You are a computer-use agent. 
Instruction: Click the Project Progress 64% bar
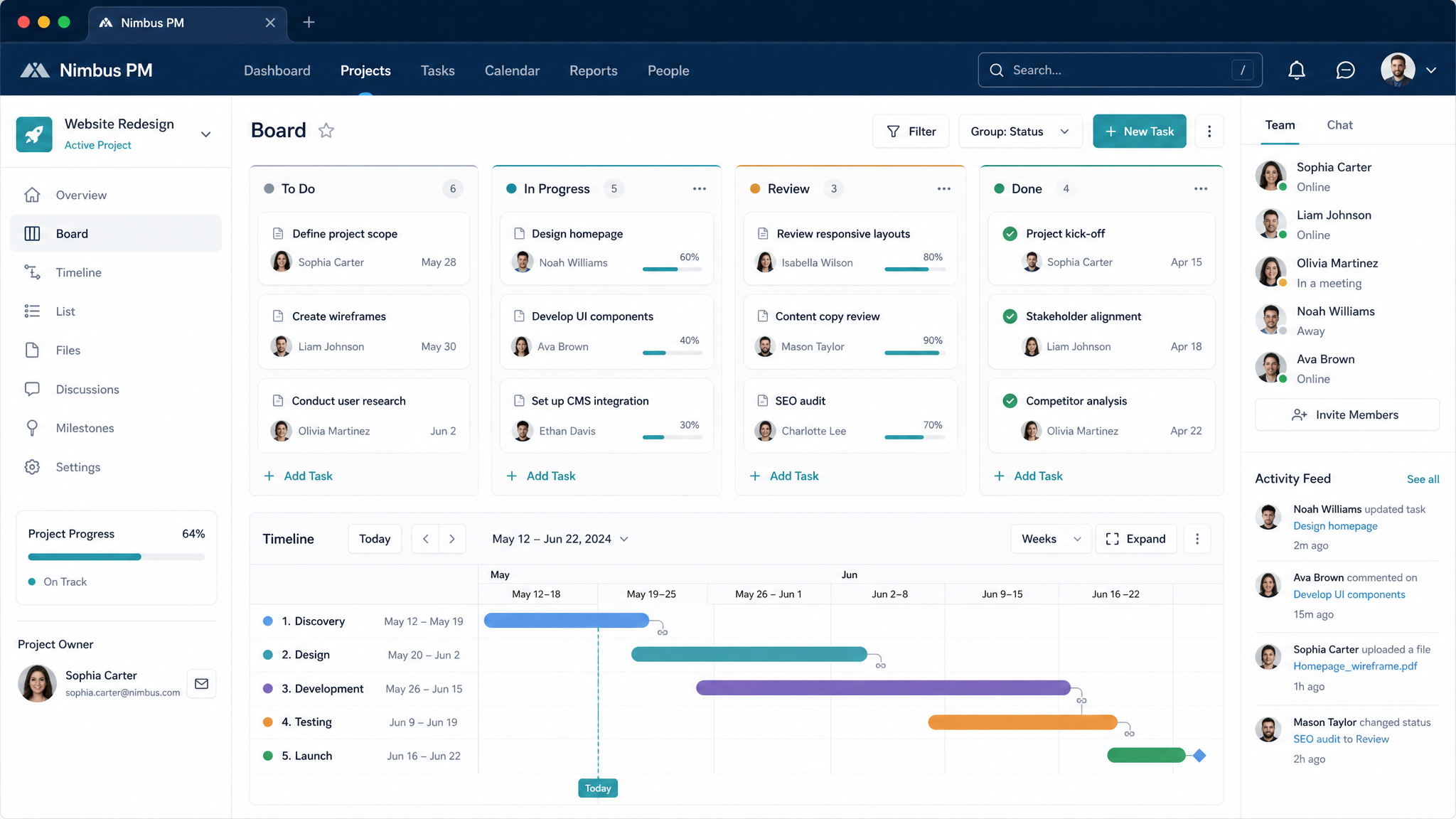pos(117,557)
